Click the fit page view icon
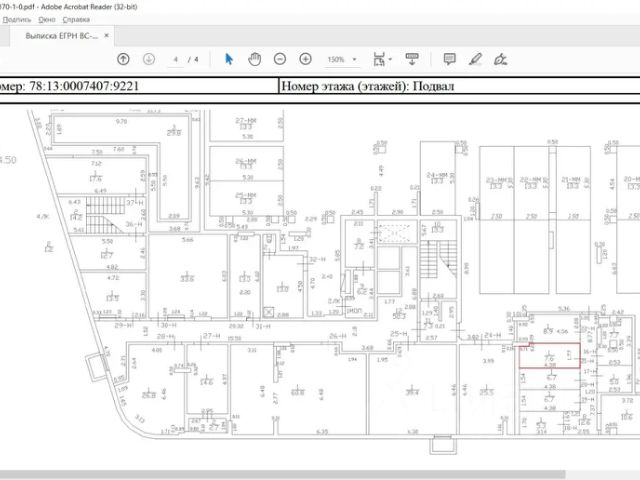640x480 pixels. click(379, 60)
